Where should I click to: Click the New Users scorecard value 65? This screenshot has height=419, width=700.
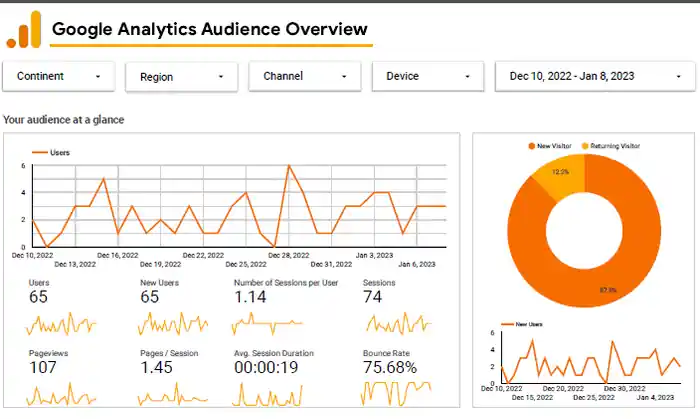[150, 297]
